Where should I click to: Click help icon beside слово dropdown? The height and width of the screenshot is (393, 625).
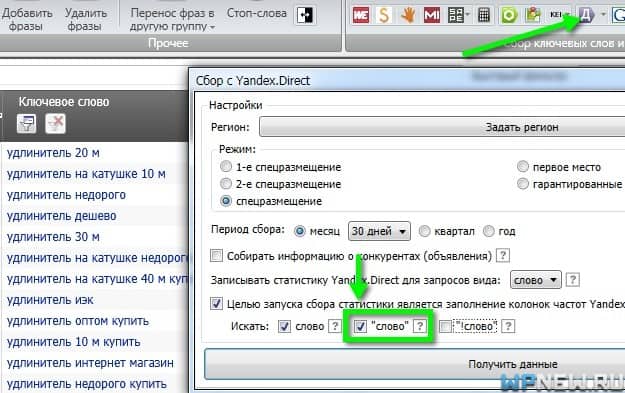(x=572, y=280)
